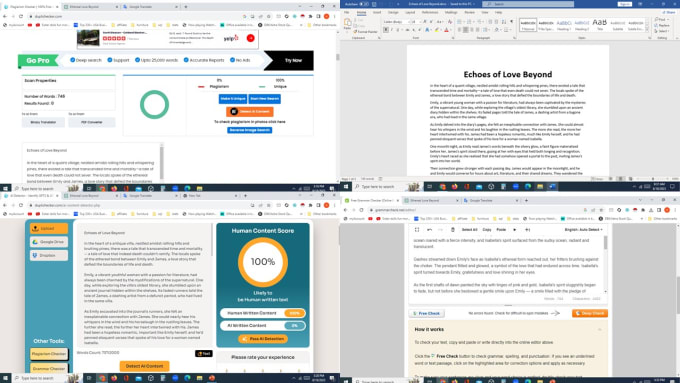Click the Share button in Word
Screen dimensions: 680x383
tap(670, 13)
